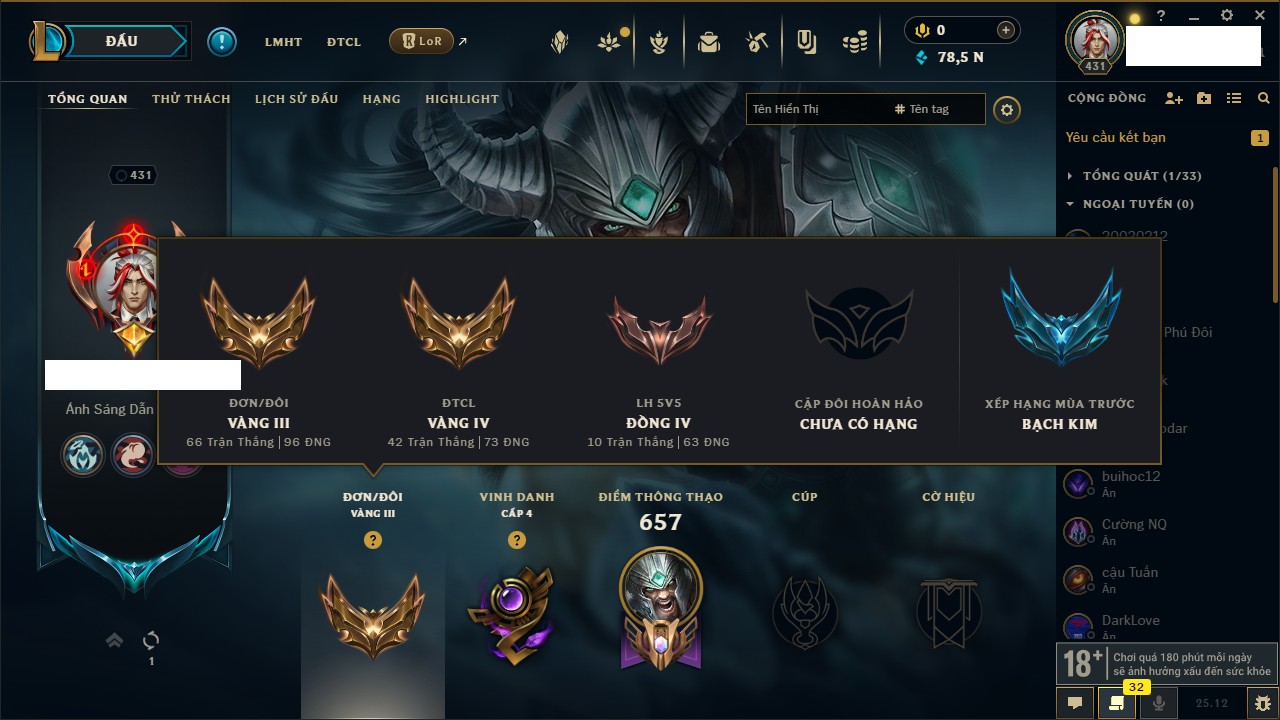Viewport: 1280px width, 720px height.
Task: Open the Loot crafting hammer icon
Action: point(757,42)
